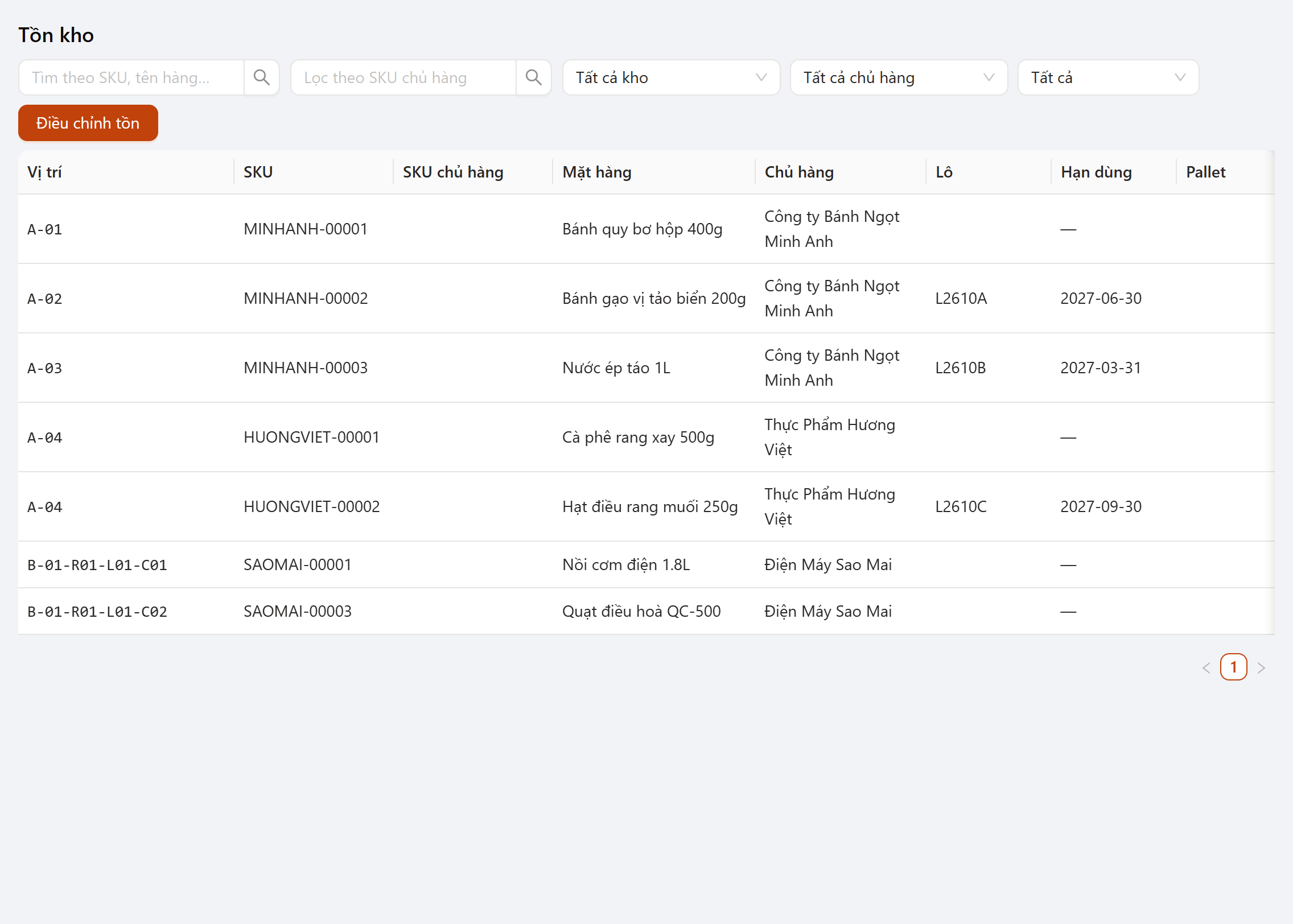Select the 'Nồi cơm điện 1.8L' row

pos(646,564)
